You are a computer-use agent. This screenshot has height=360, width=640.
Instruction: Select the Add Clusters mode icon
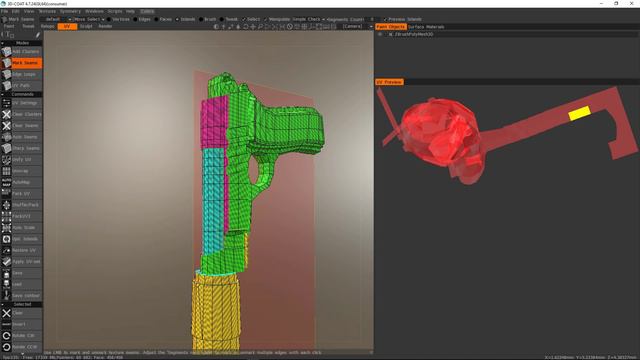coord(6,51)
